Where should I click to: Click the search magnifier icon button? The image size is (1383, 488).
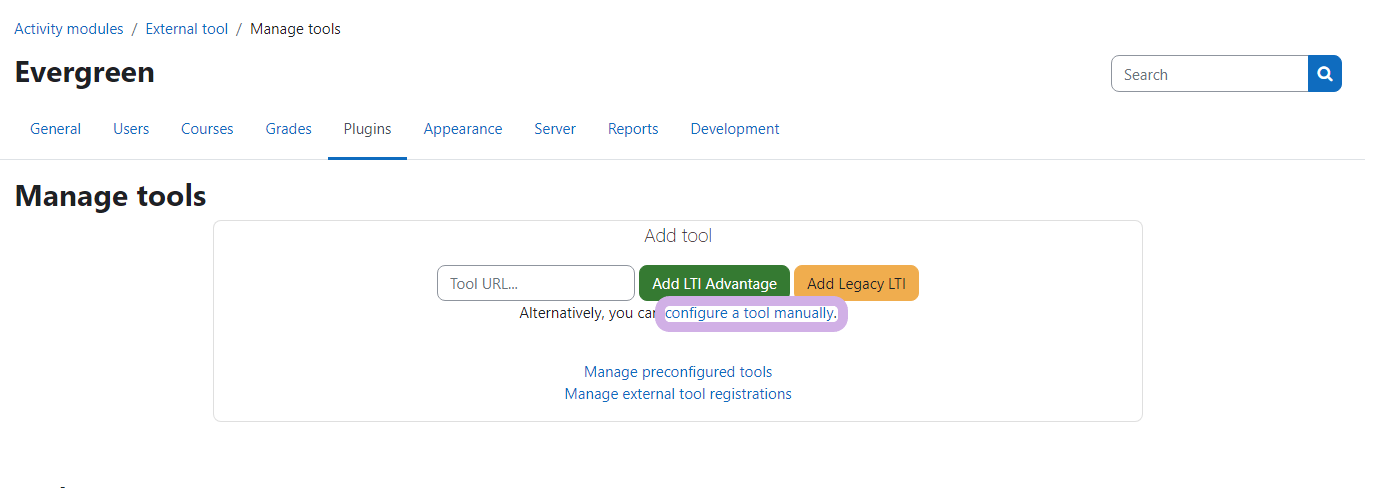[x=1324, y=74]
